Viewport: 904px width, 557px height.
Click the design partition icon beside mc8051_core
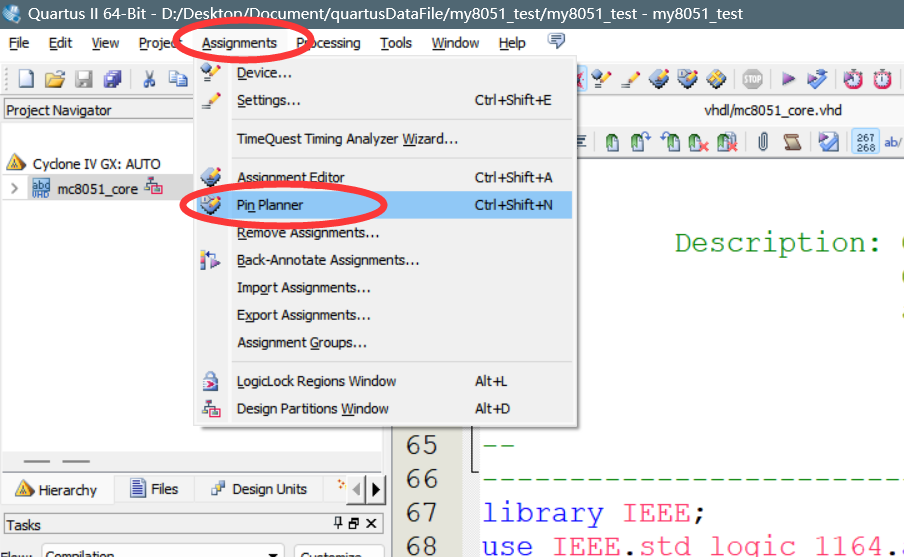pos(153,186)
